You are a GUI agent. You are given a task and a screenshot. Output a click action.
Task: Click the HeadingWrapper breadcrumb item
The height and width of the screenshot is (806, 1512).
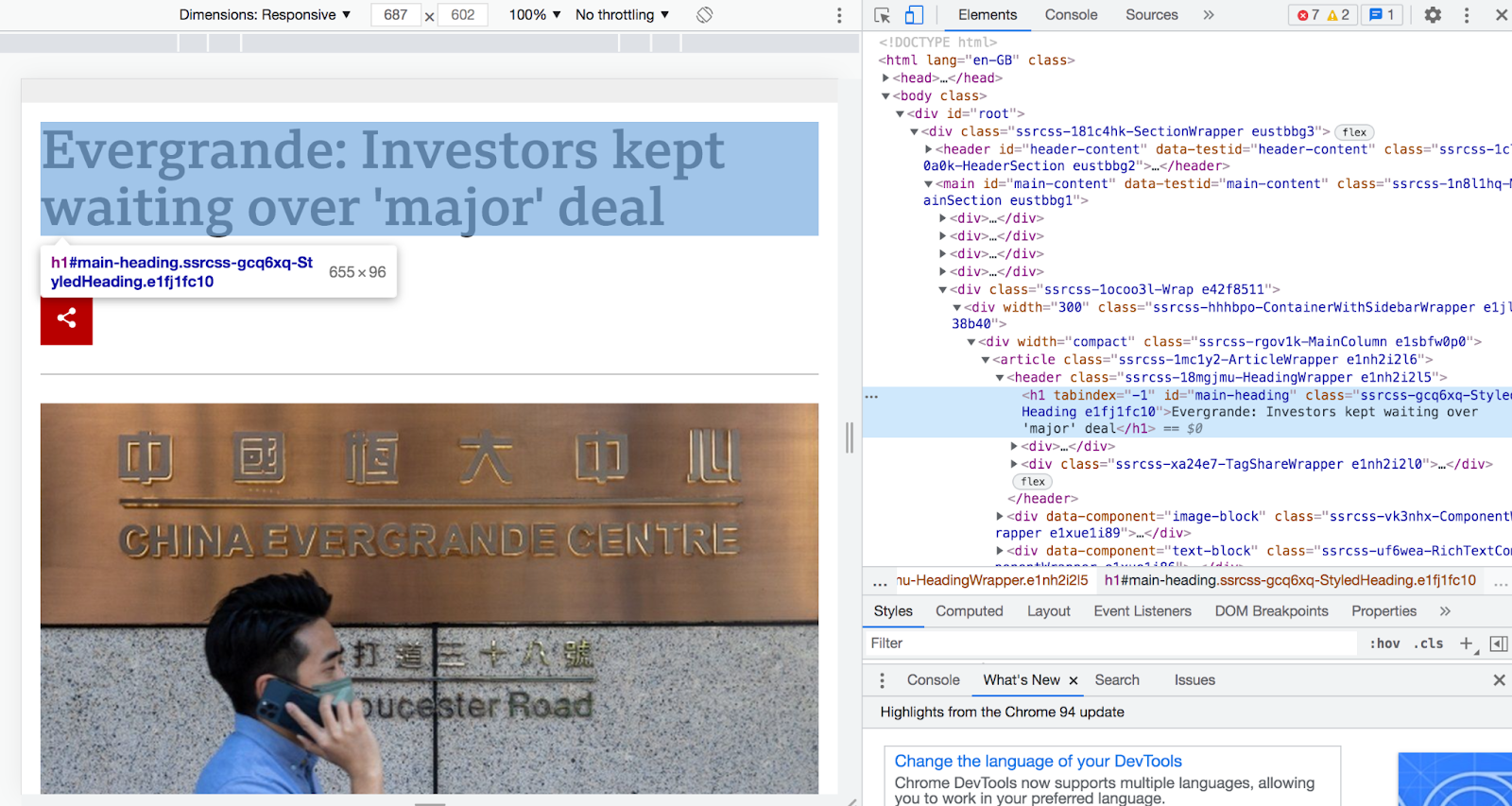coord(992,581)
